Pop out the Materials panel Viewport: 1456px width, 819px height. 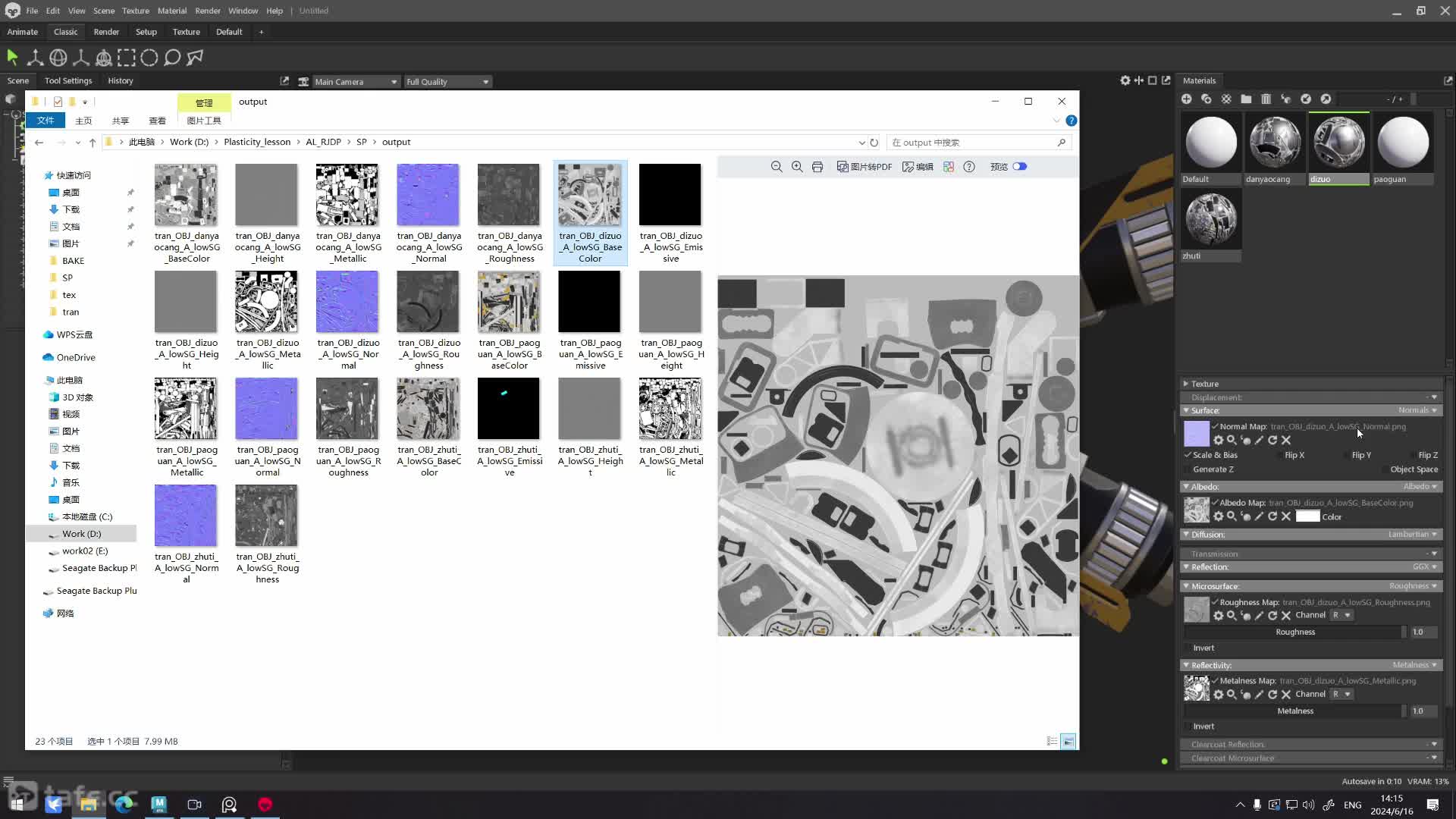tap(1448, 80)
